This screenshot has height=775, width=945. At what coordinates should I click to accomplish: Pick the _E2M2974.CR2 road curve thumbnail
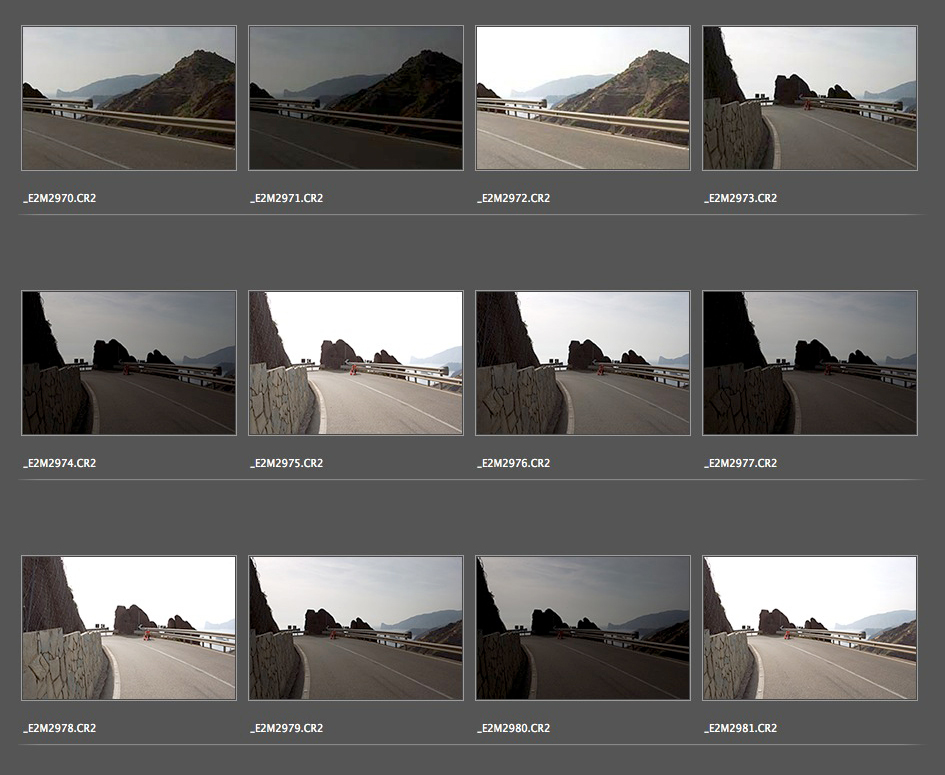pyautogui.click(x=128, y=363)
